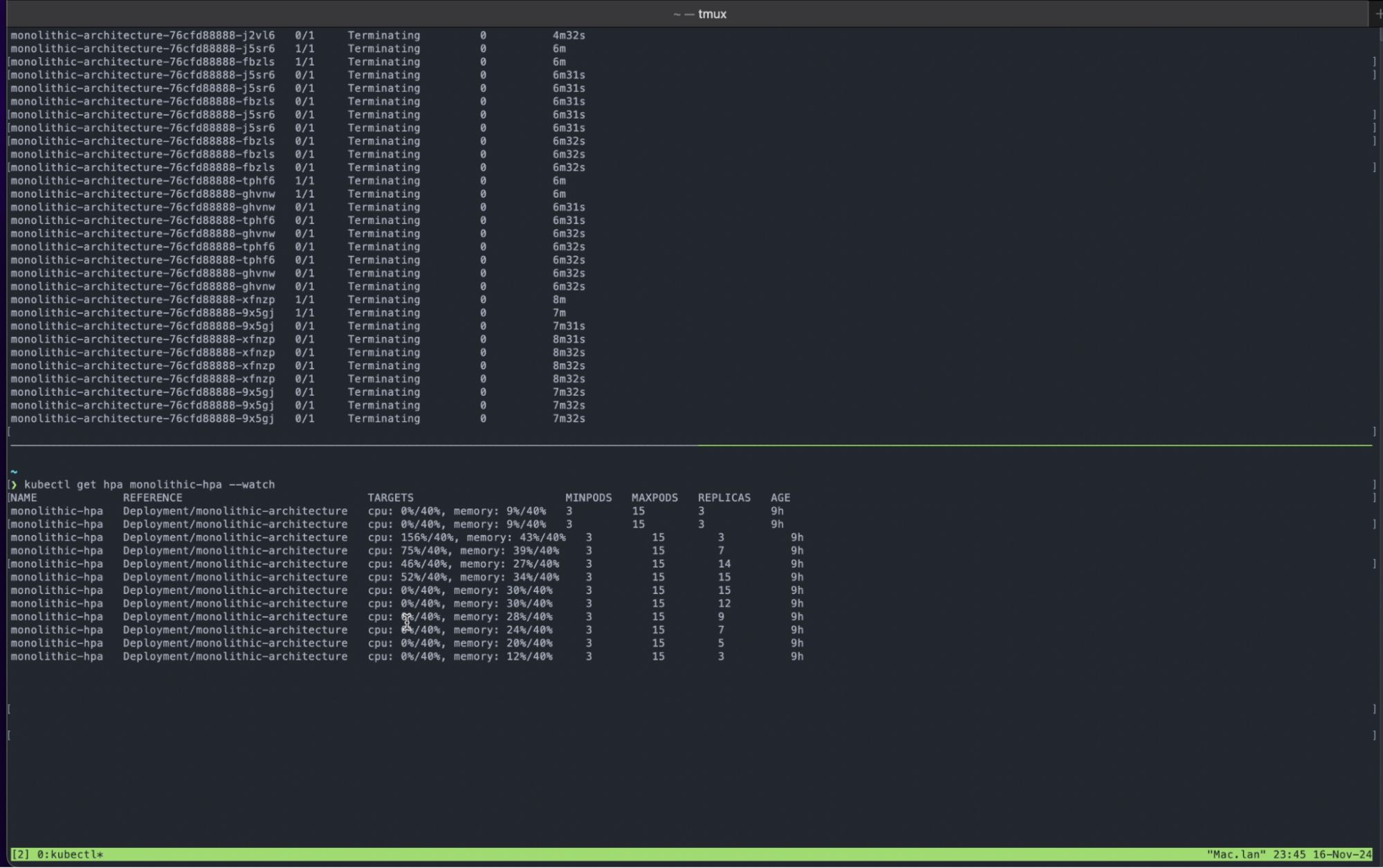The width and height of the screenshot is (1383, 868).
Task: Click the pod name ending j2vl6
Action: tap(143, 35)
